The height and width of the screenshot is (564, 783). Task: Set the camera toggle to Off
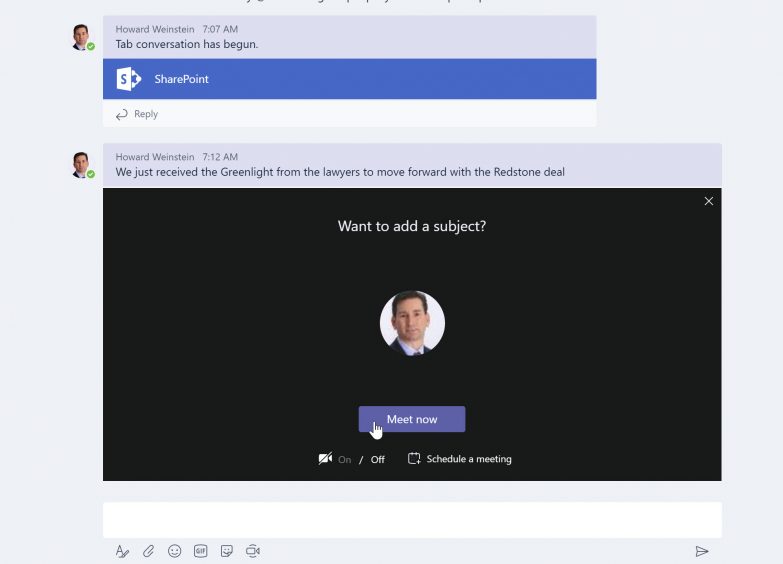(x=377, y=460)
